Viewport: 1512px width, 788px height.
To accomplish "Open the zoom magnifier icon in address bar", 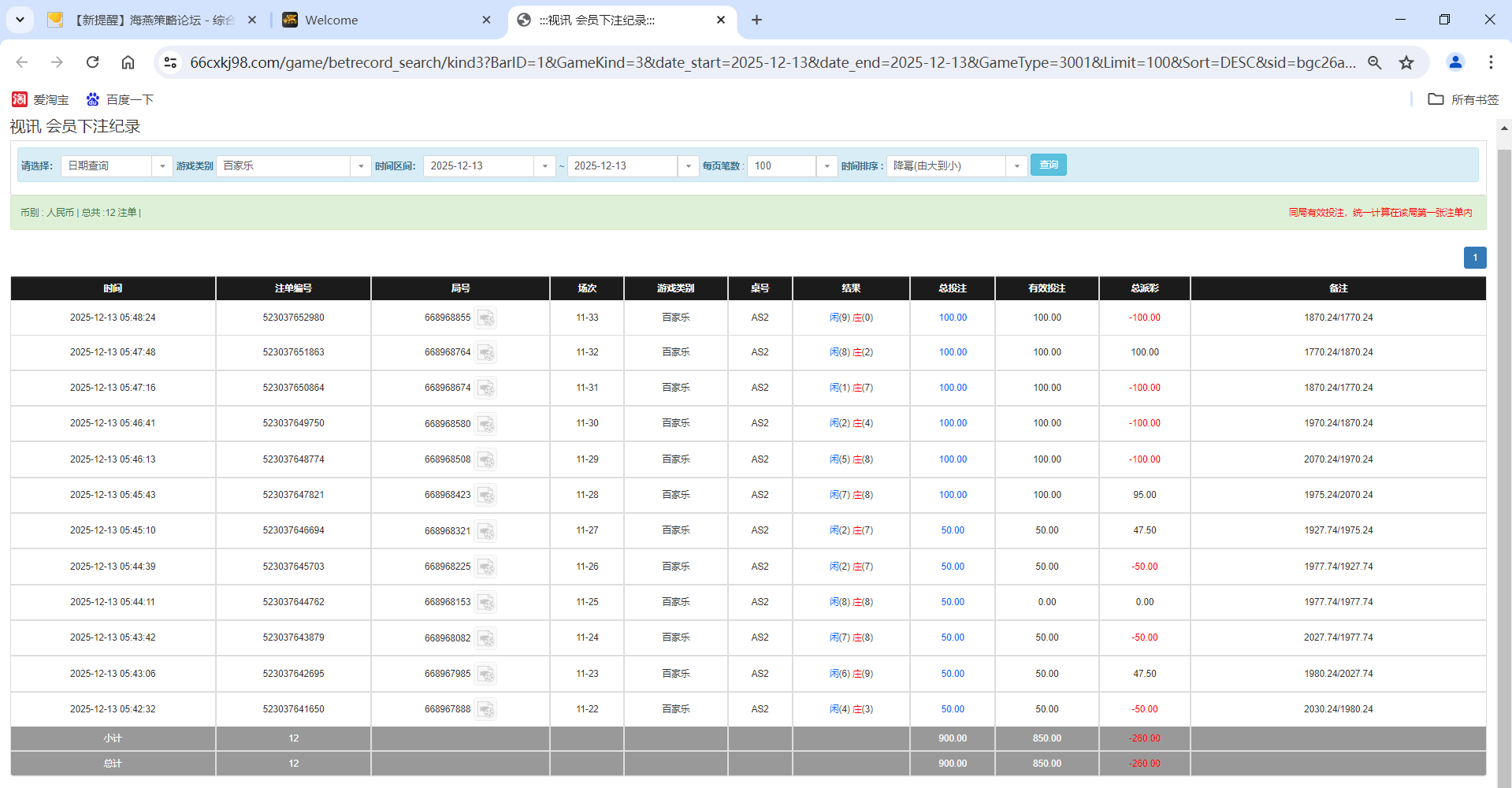I will pos(1375,62).
